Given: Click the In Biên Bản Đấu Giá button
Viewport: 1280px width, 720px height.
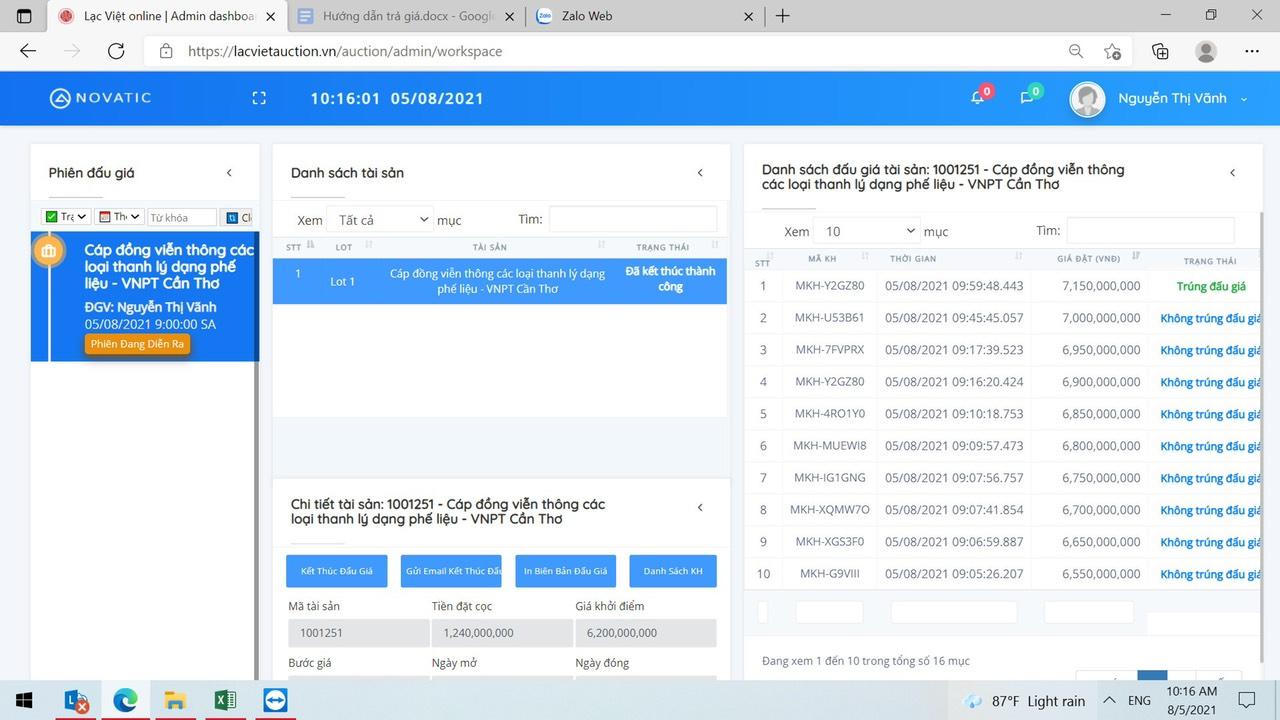Looking at the screenshot, I should point(565,571).
